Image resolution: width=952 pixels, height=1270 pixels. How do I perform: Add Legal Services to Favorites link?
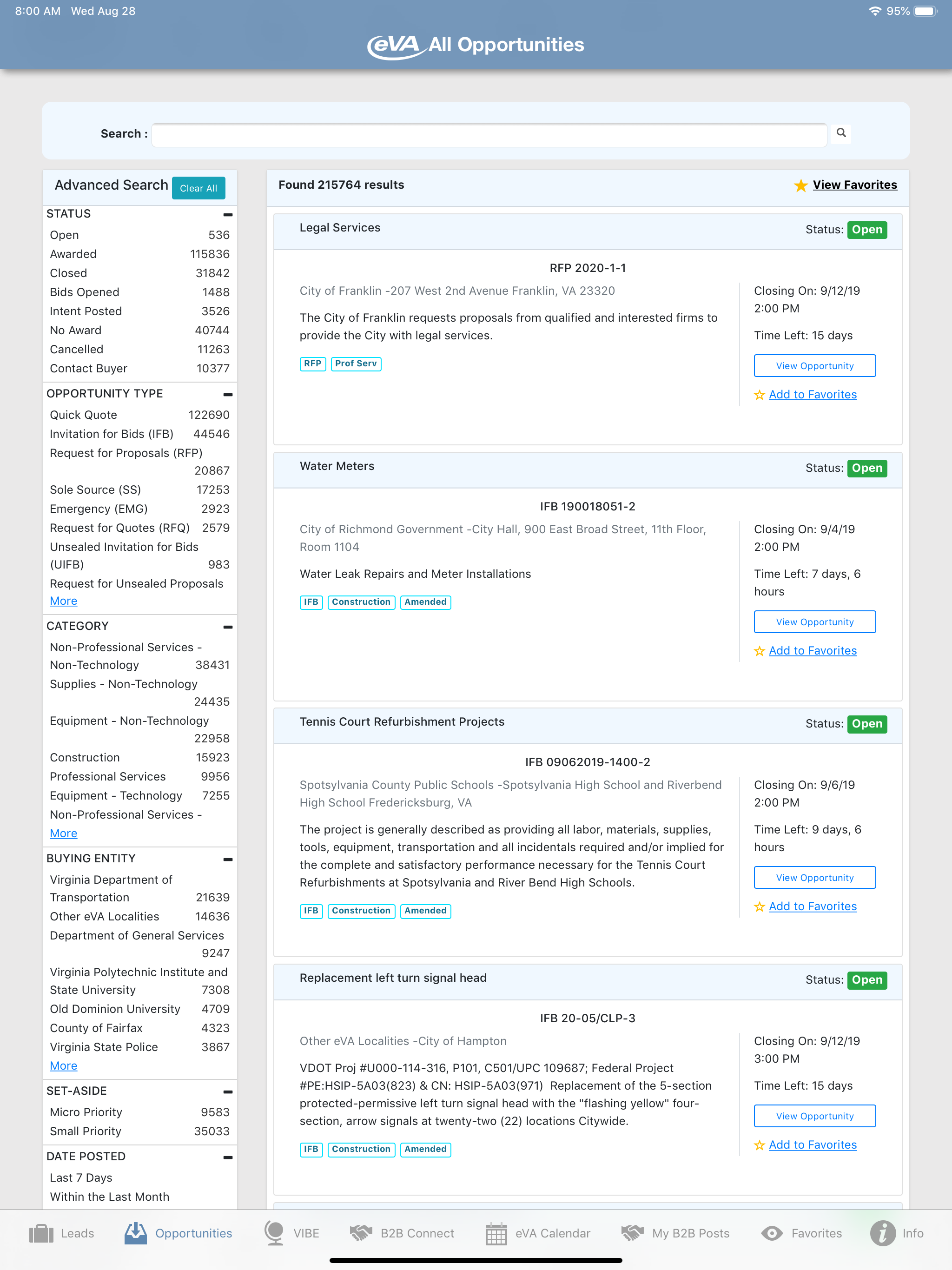click(x=813, y=395)
